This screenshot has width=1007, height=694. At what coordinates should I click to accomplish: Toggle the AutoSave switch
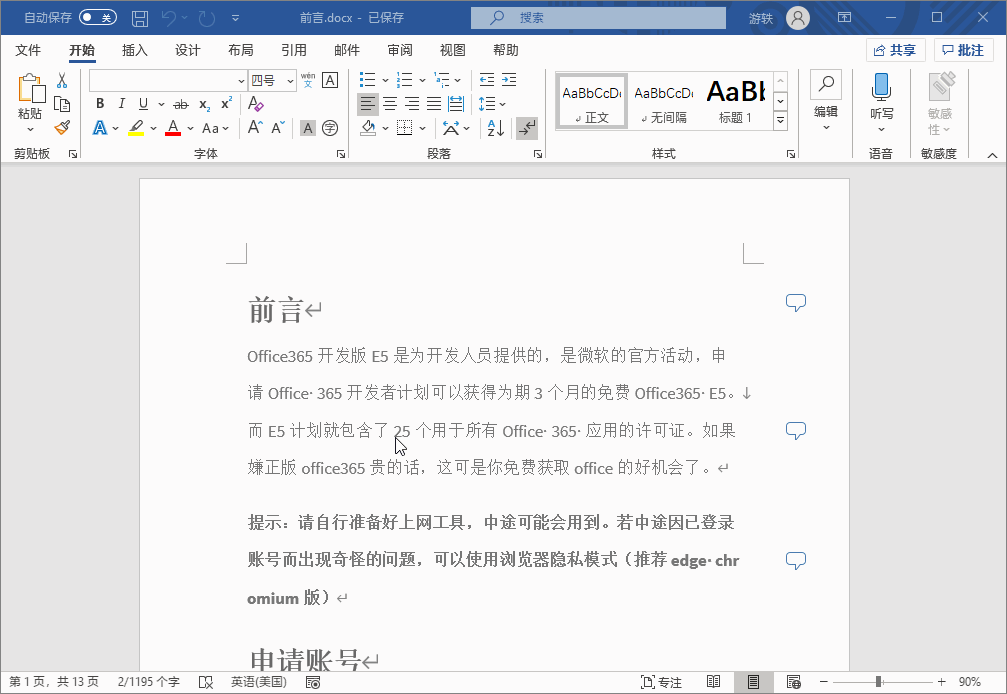point(98,17)
